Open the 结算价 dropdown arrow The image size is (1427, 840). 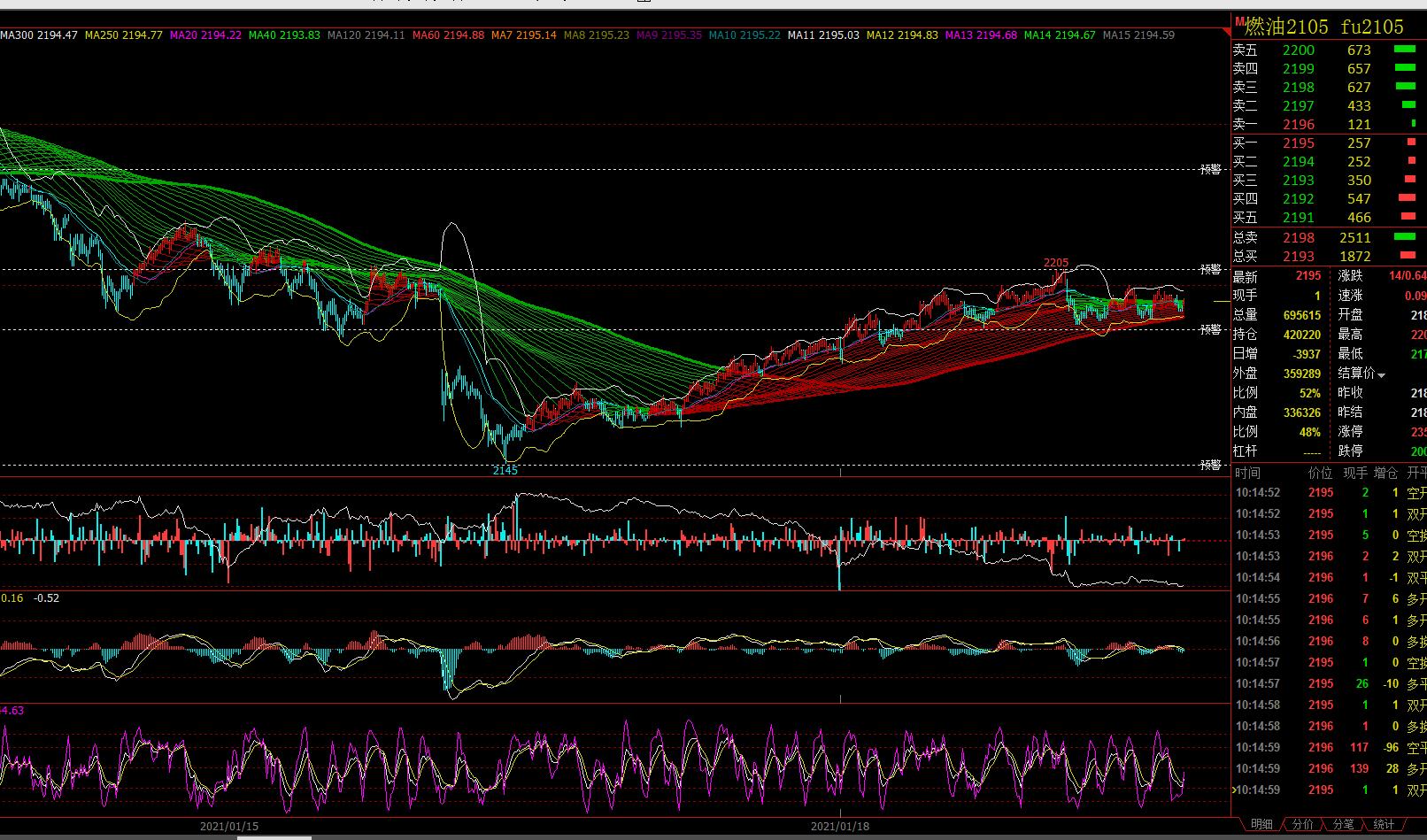[x=1382, y=375]
